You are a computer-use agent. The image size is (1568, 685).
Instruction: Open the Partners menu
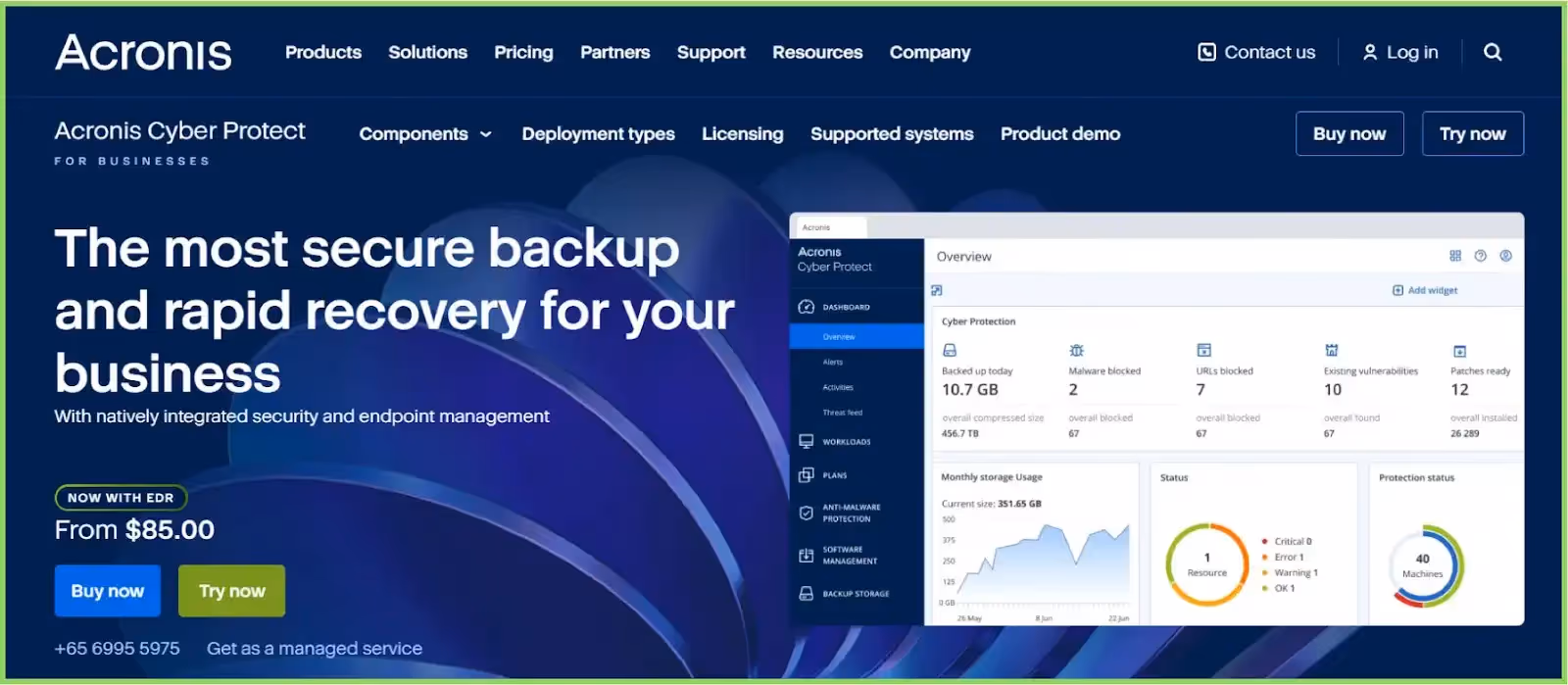[x=614, y=52]
